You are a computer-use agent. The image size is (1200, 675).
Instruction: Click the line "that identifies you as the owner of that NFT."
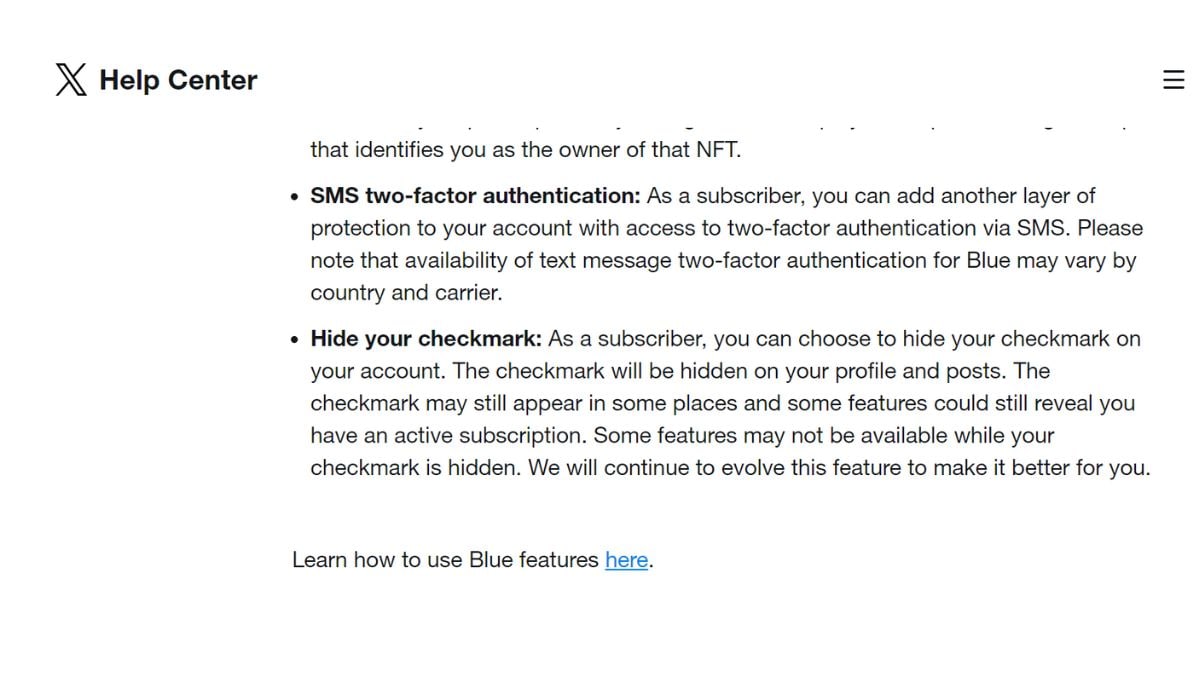(x=526, y=151)
